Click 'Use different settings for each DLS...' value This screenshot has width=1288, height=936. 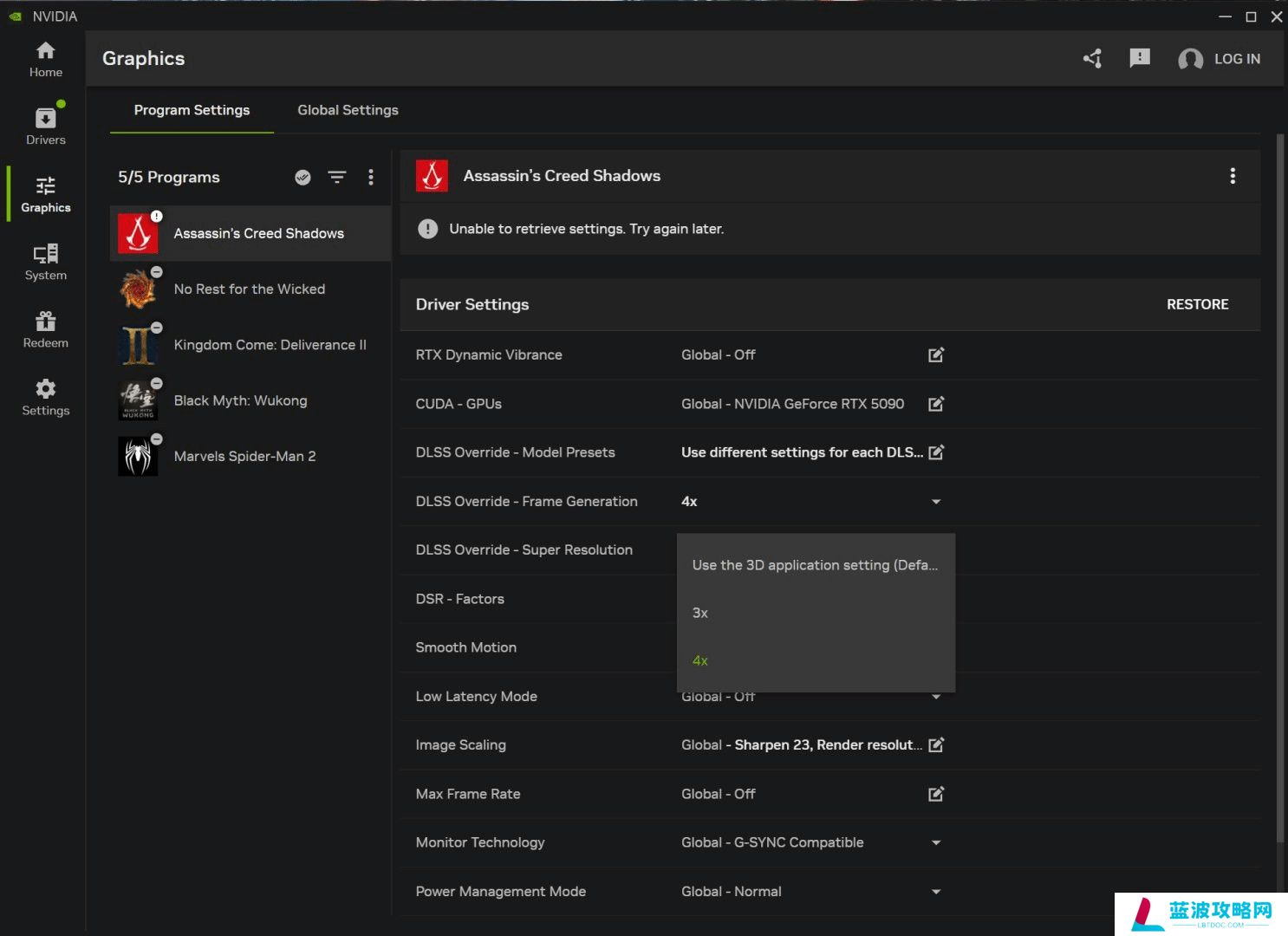click(802, 452)
